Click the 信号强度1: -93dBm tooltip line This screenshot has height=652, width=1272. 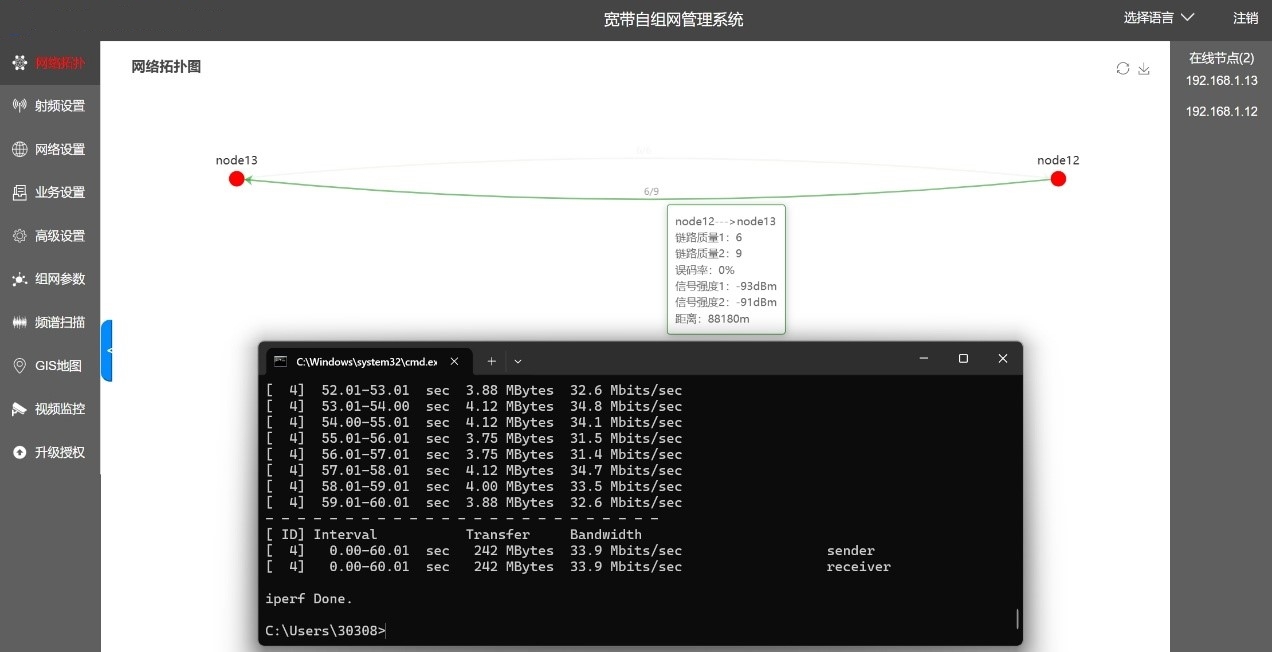tap(726, 286)
